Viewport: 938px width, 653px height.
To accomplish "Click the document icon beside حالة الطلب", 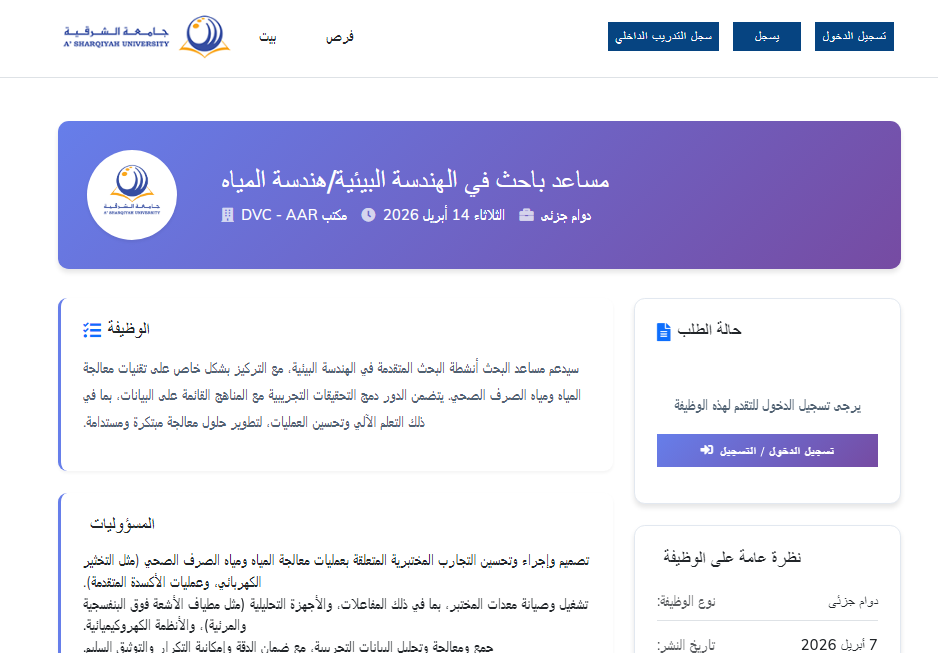I will point(663,330).
